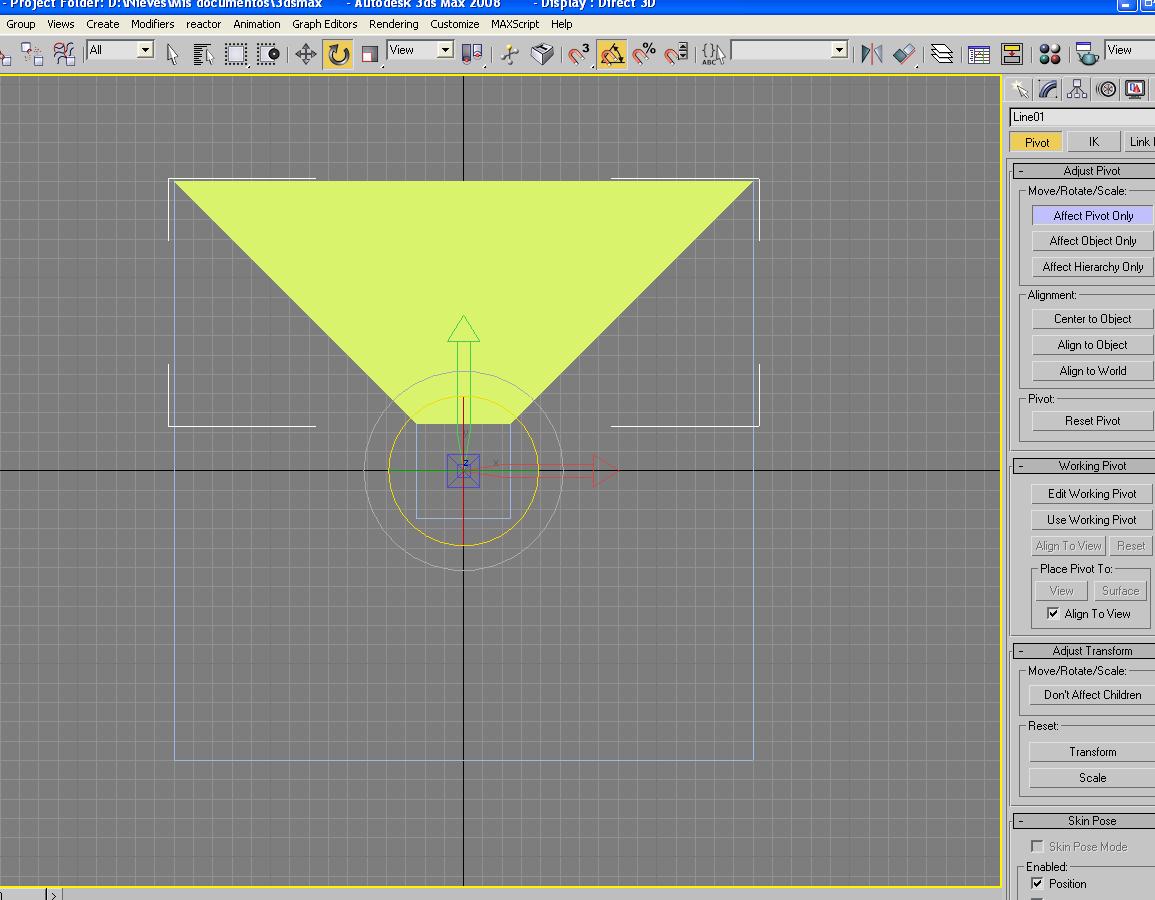Select the Pivot tab in Hierarchy panel
Image resolution: width=1155 pixels, height=900 pixels.
[1036, 142]
